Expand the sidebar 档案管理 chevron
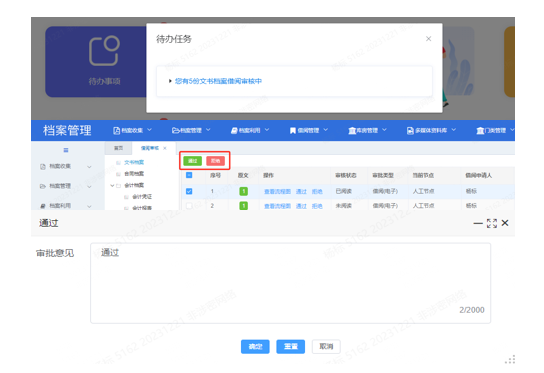The height and width of the screenshot is (373, 544). pyautogui.click(x=89, y=187)
